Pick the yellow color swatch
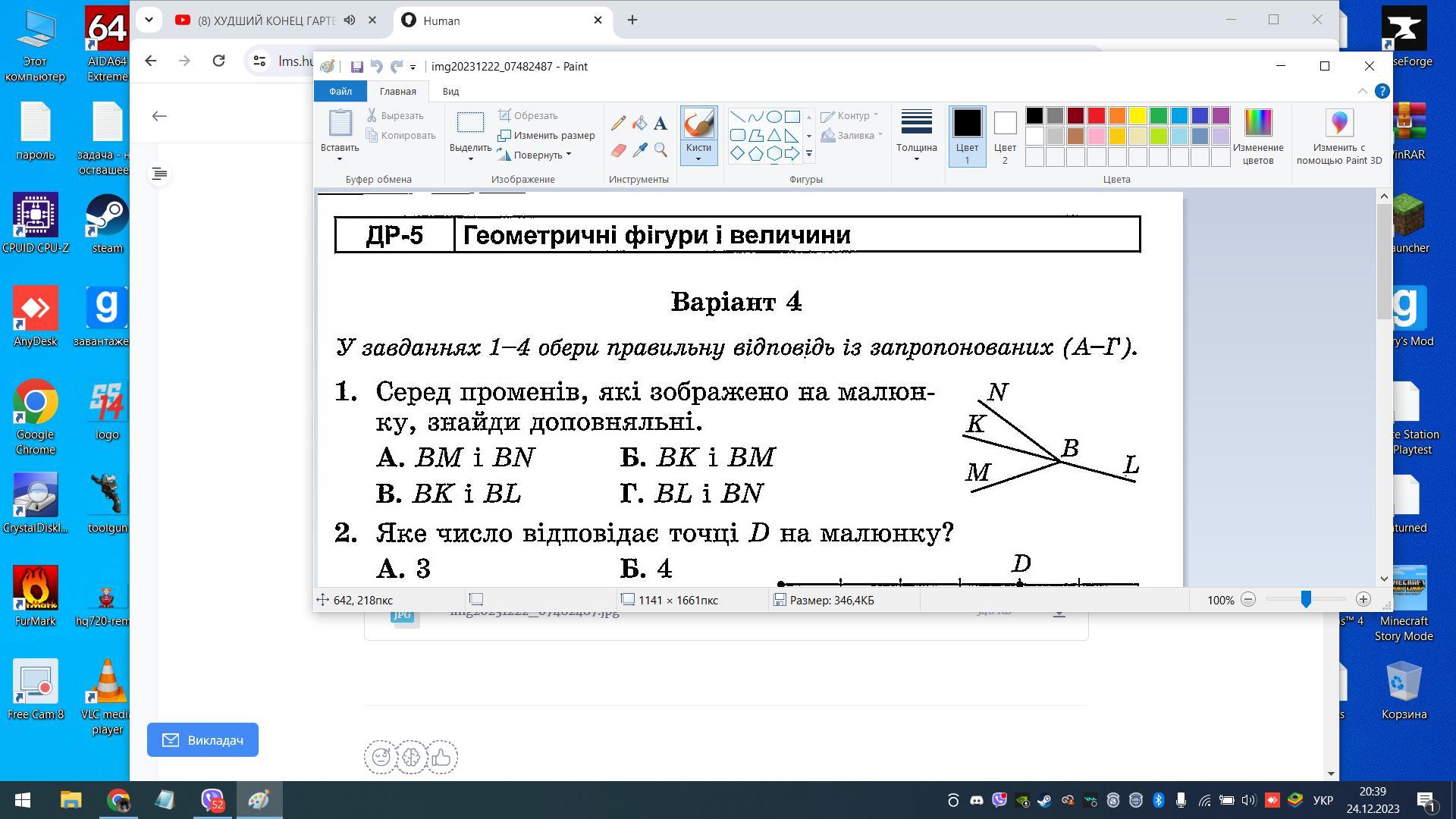 pyautogui.click(x=1137, y=115)
